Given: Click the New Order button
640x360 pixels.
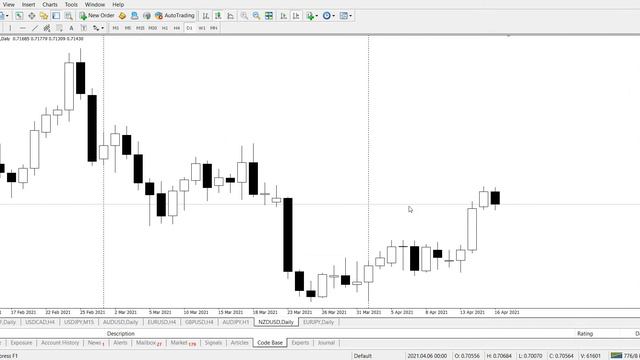Looking at the screenshot, I should point(97,16).
